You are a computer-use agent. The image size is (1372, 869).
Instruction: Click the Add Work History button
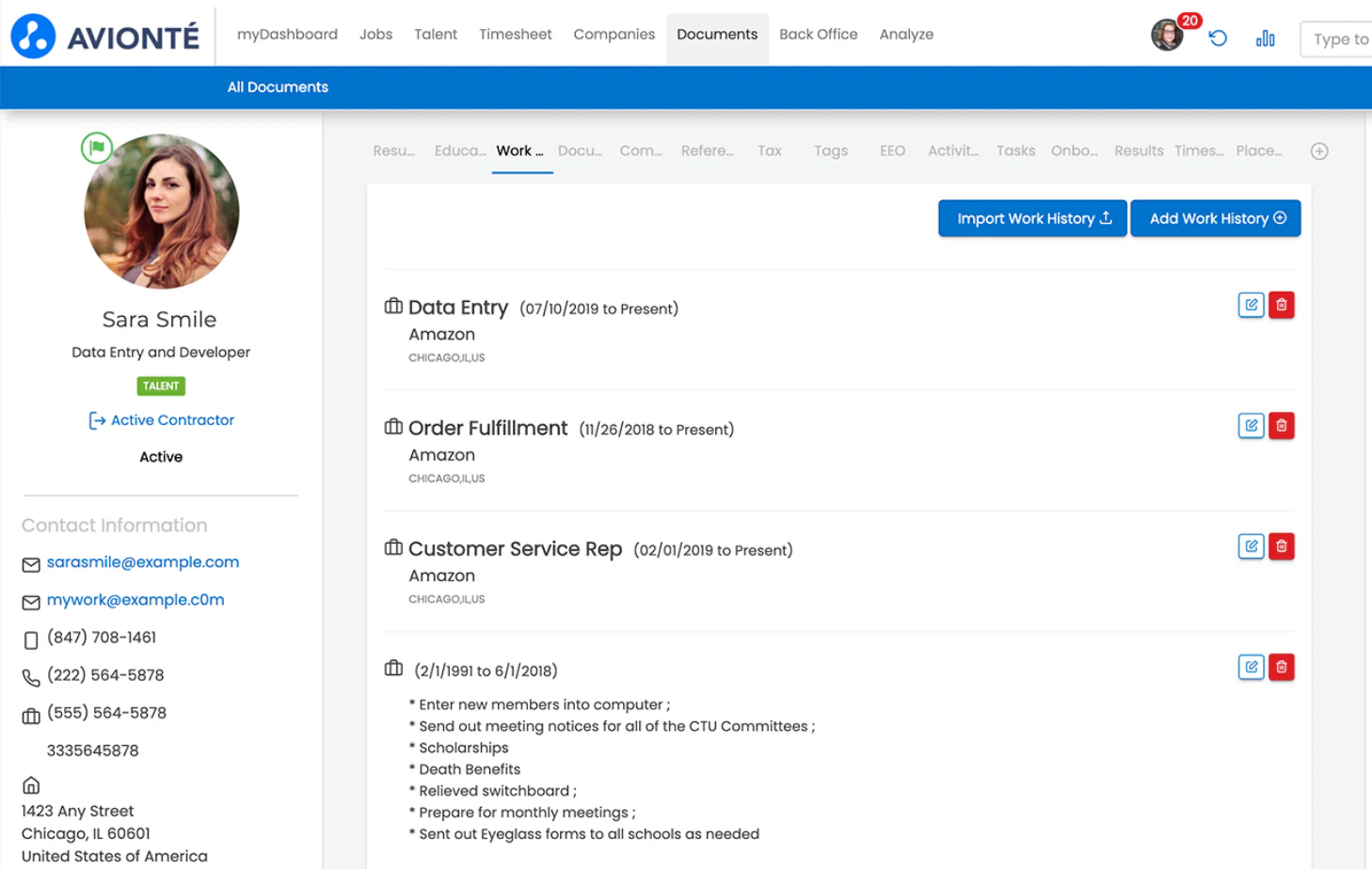point(1216,218)
